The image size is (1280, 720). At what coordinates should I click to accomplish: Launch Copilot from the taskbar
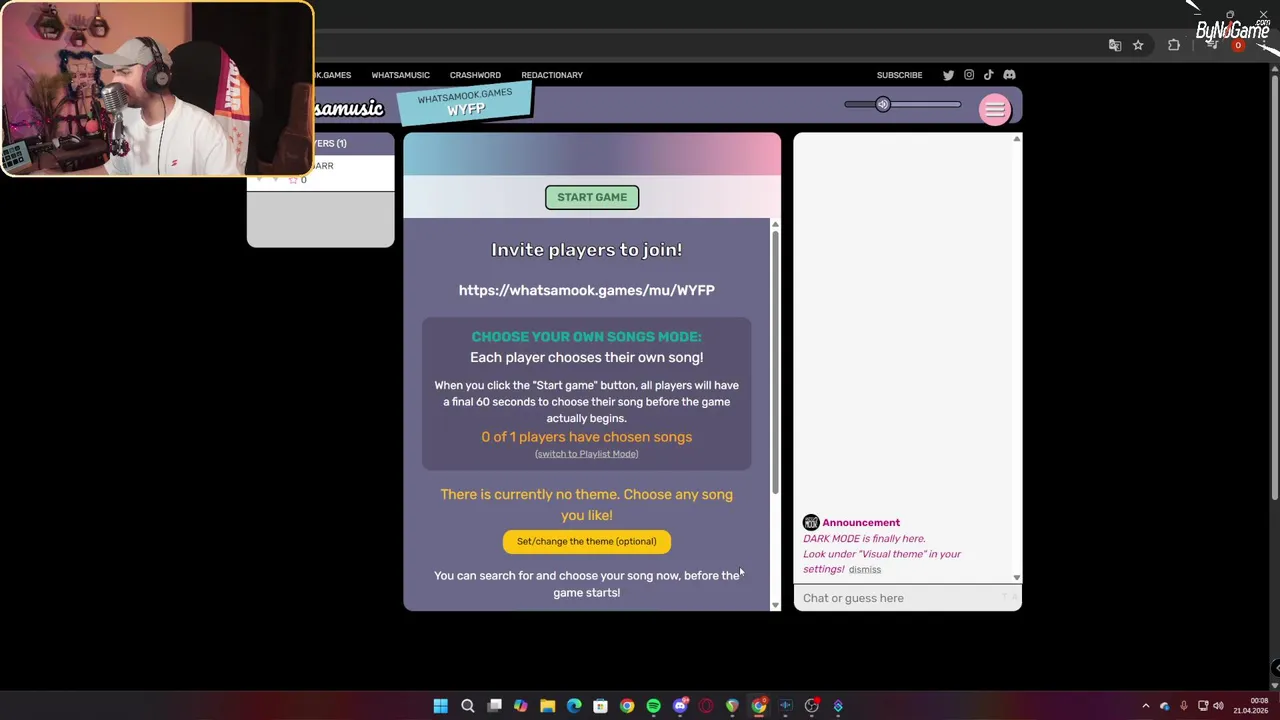[520, 706]
